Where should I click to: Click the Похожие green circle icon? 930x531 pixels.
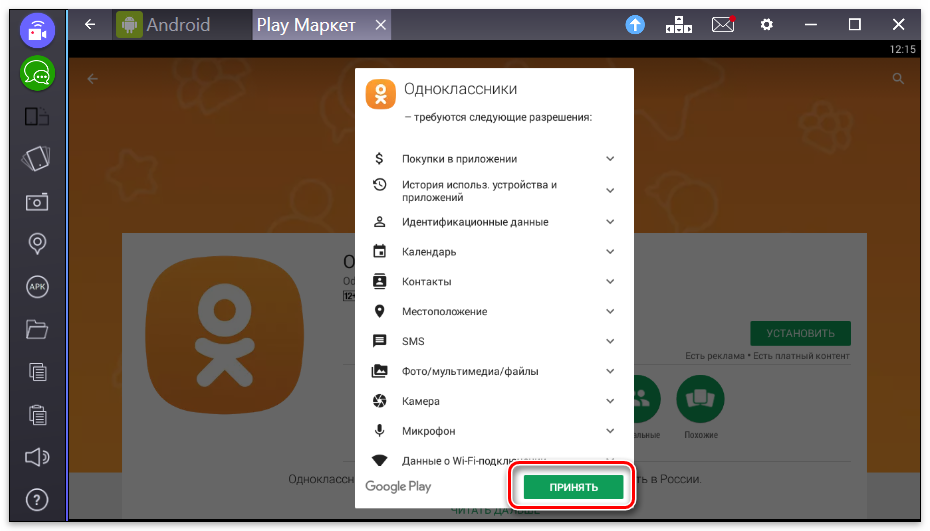[700, 399]
